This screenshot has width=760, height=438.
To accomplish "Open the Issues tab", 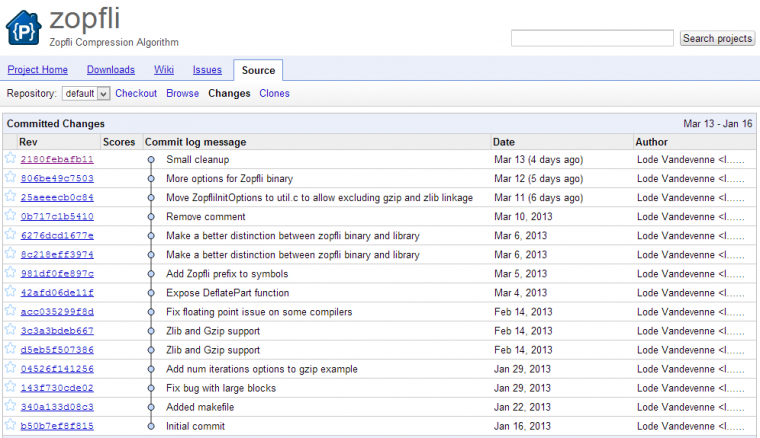I will pos(207,70).
